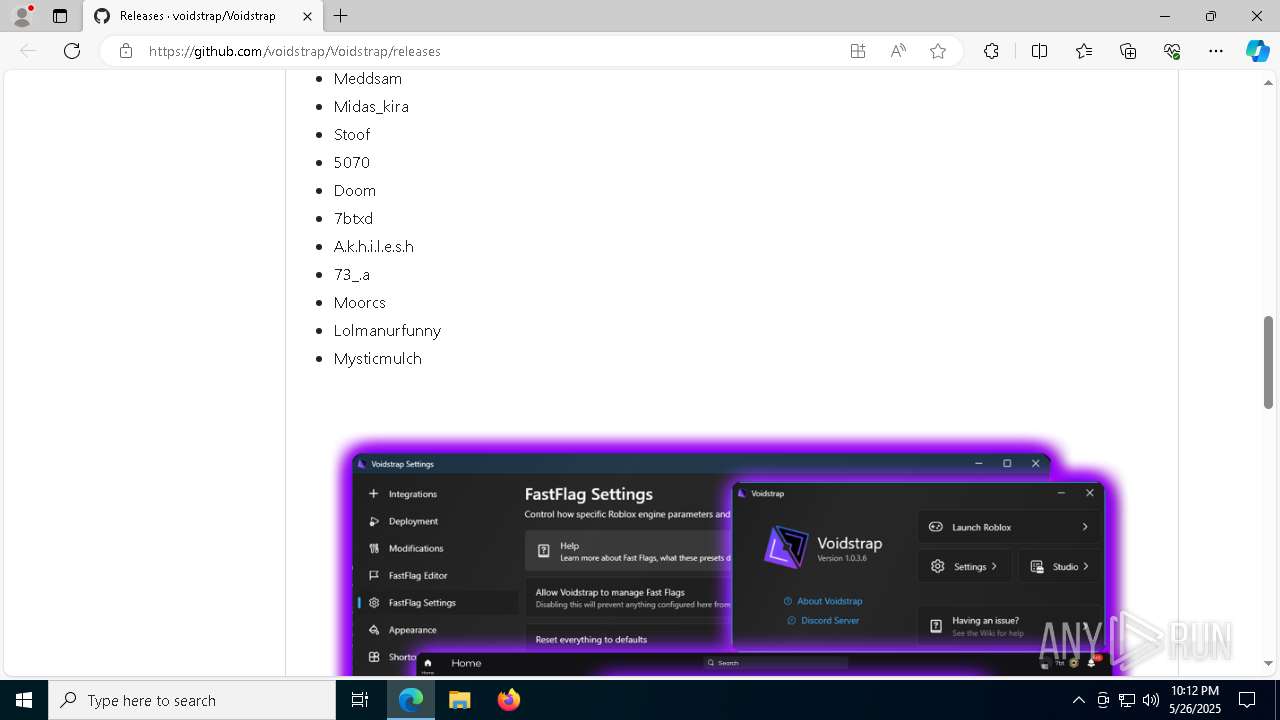Click the scrollbar up arrow
The height and width of the screenshot is (720, 1280).
[1268, 82]
